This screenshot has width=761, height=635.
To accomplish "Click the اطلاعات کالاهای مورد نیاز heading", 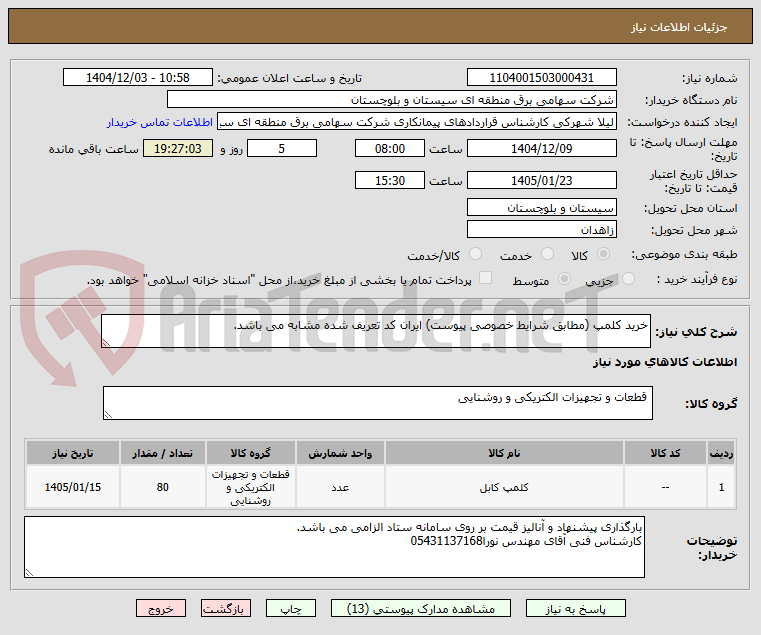I will coord(664,362).
